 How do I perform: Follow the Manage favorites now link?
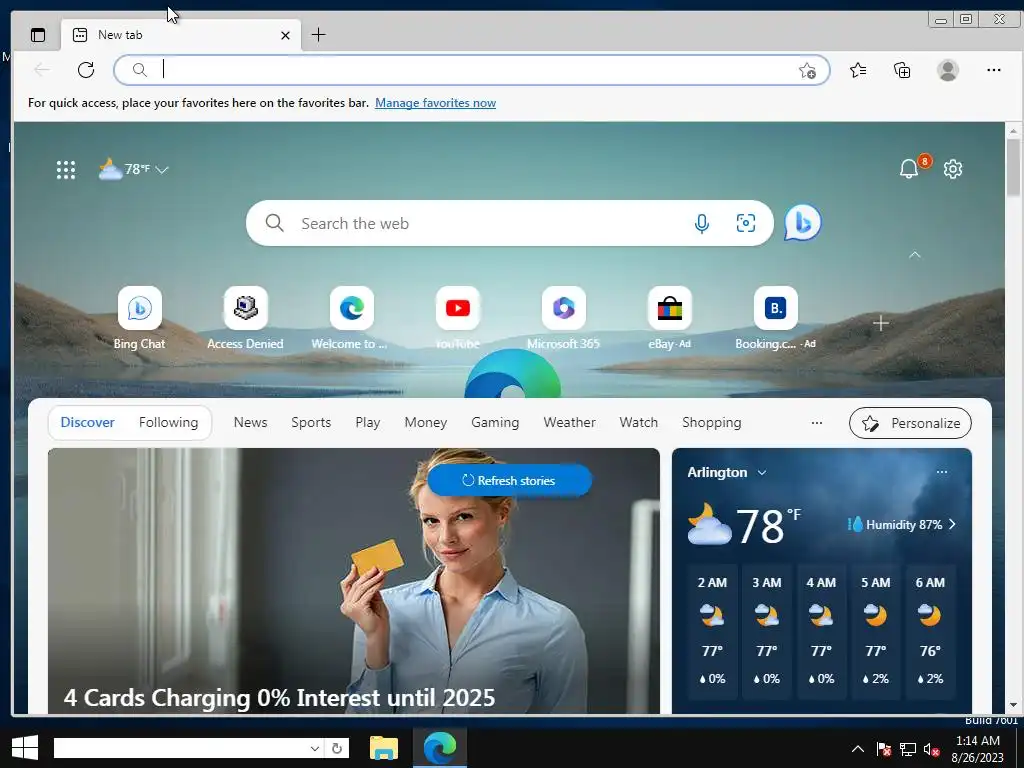tap(436, 103)
